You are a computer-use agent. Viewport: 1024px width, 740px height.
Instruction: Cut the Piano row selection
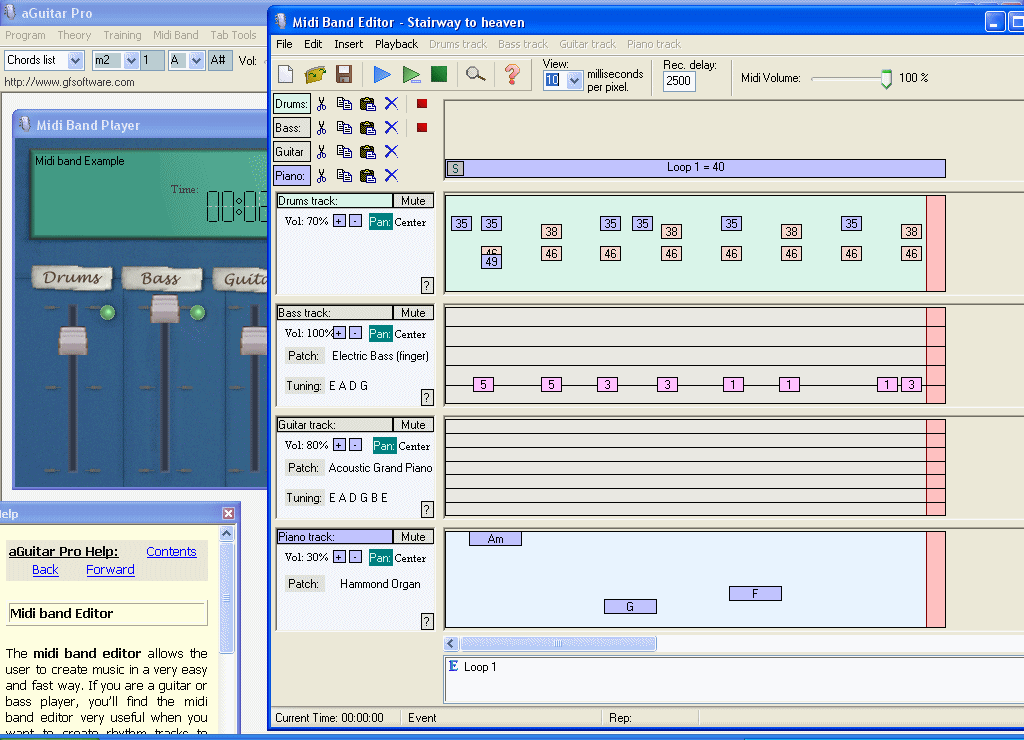pyautogui.click(x=321, y=176)
